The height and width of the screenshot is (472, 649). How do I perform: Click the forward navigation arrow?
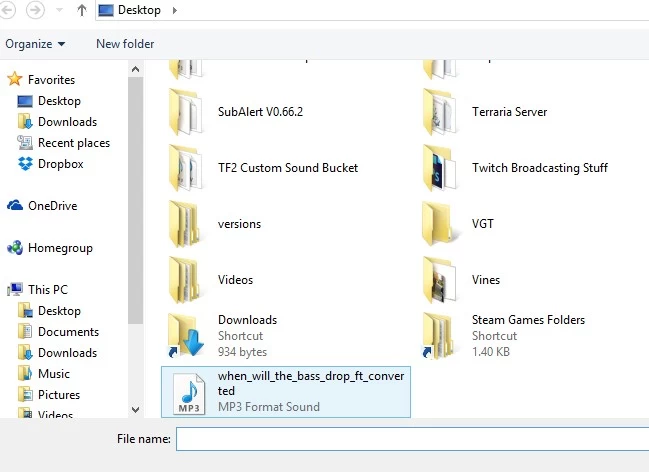tap(35, 10)
